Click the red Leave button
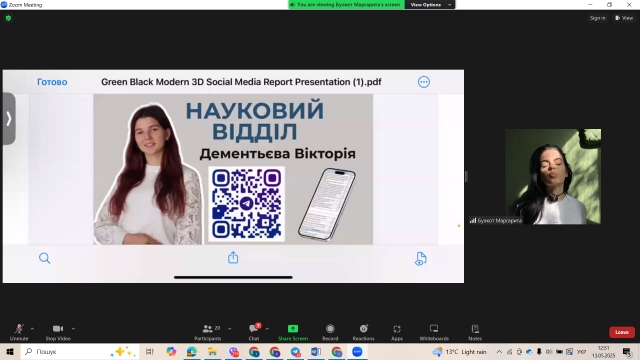 click(x=622, y=332)
